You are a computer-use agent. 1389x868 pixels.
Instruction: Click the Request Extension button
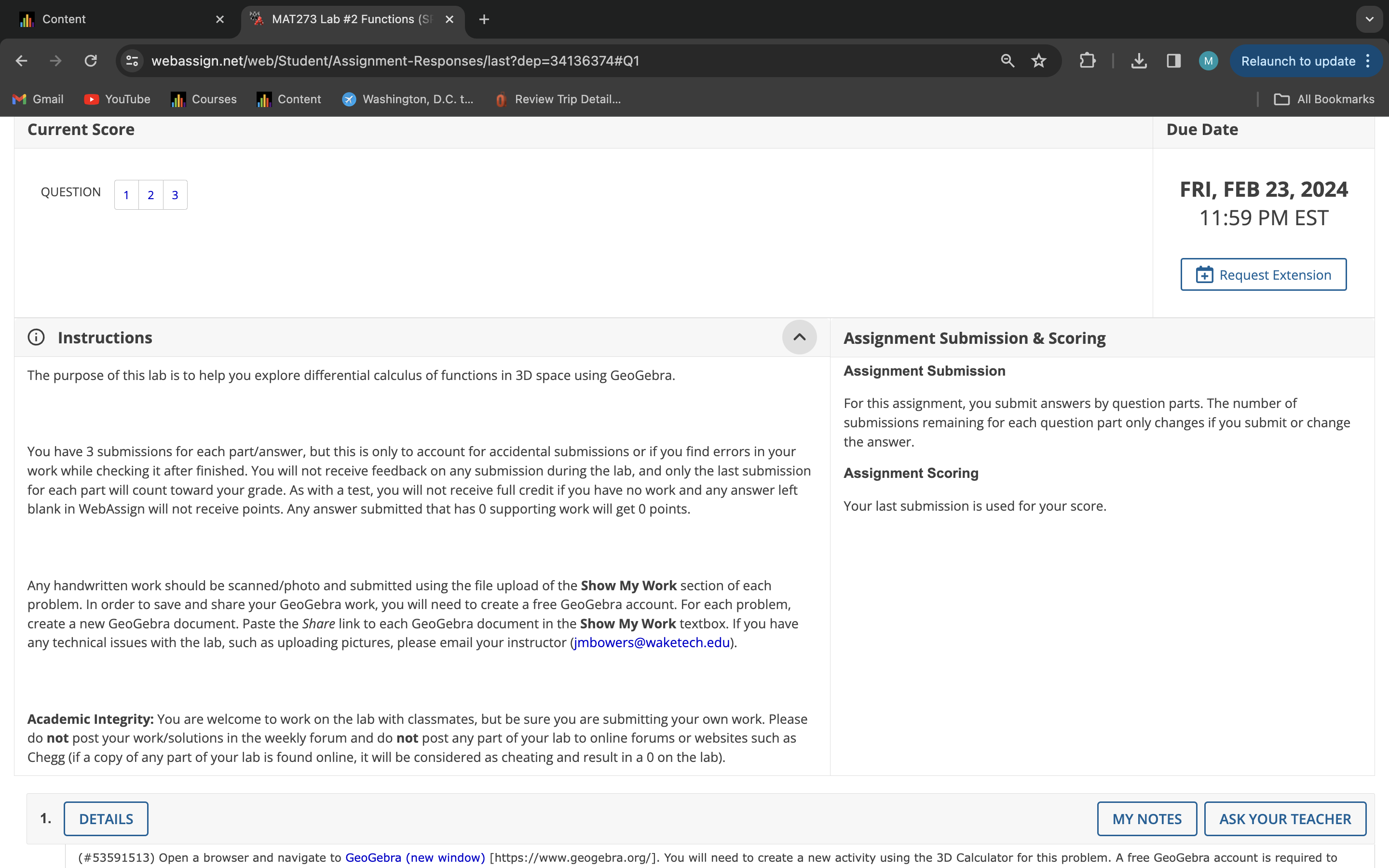pos(1263,275)
